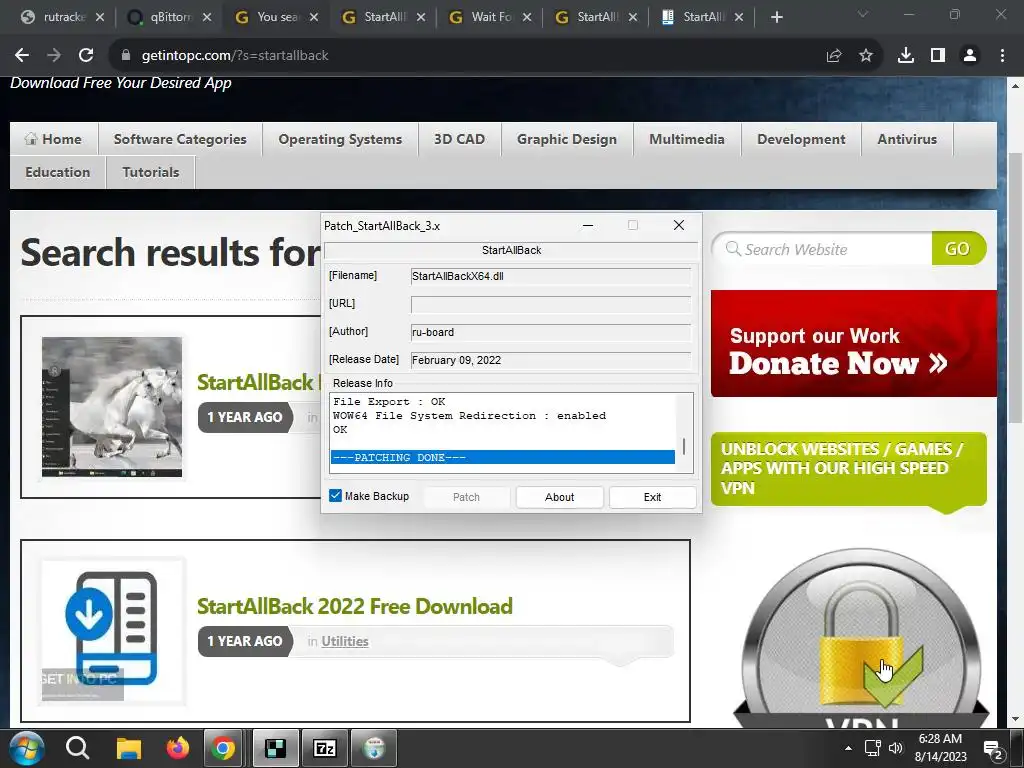Open File Explorer from taskbar
The width and height of the screenshot is (1024, 768).
[x=129, y=748]
